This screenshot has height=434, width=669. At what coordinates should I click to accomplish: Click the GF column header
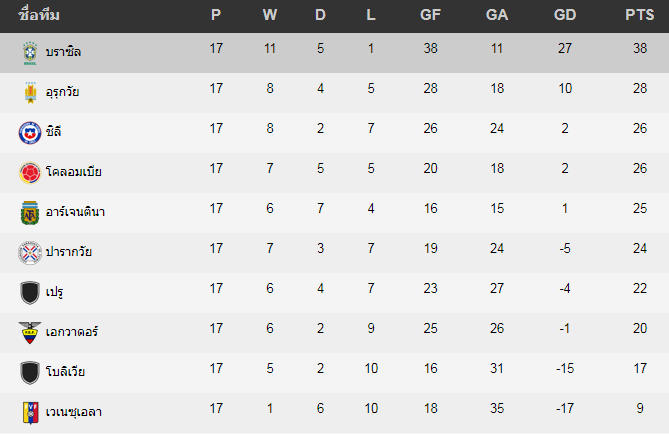431,15
